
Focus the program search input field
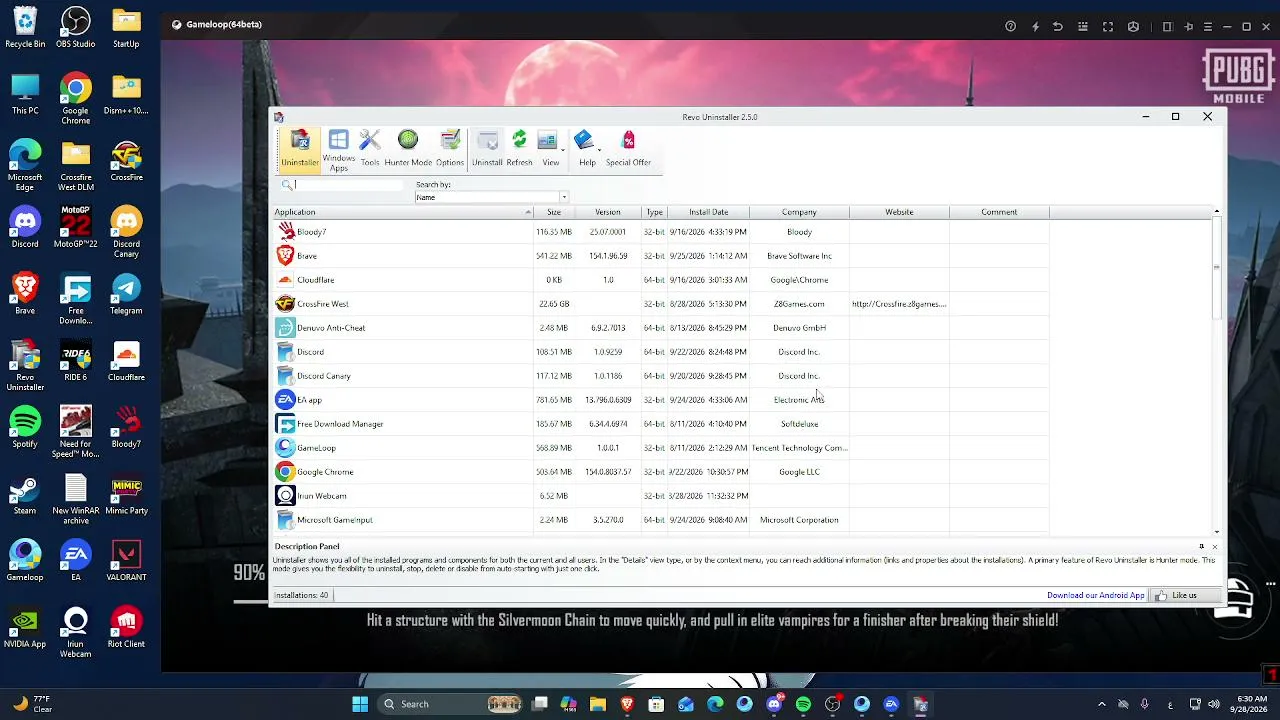(350, 185)
